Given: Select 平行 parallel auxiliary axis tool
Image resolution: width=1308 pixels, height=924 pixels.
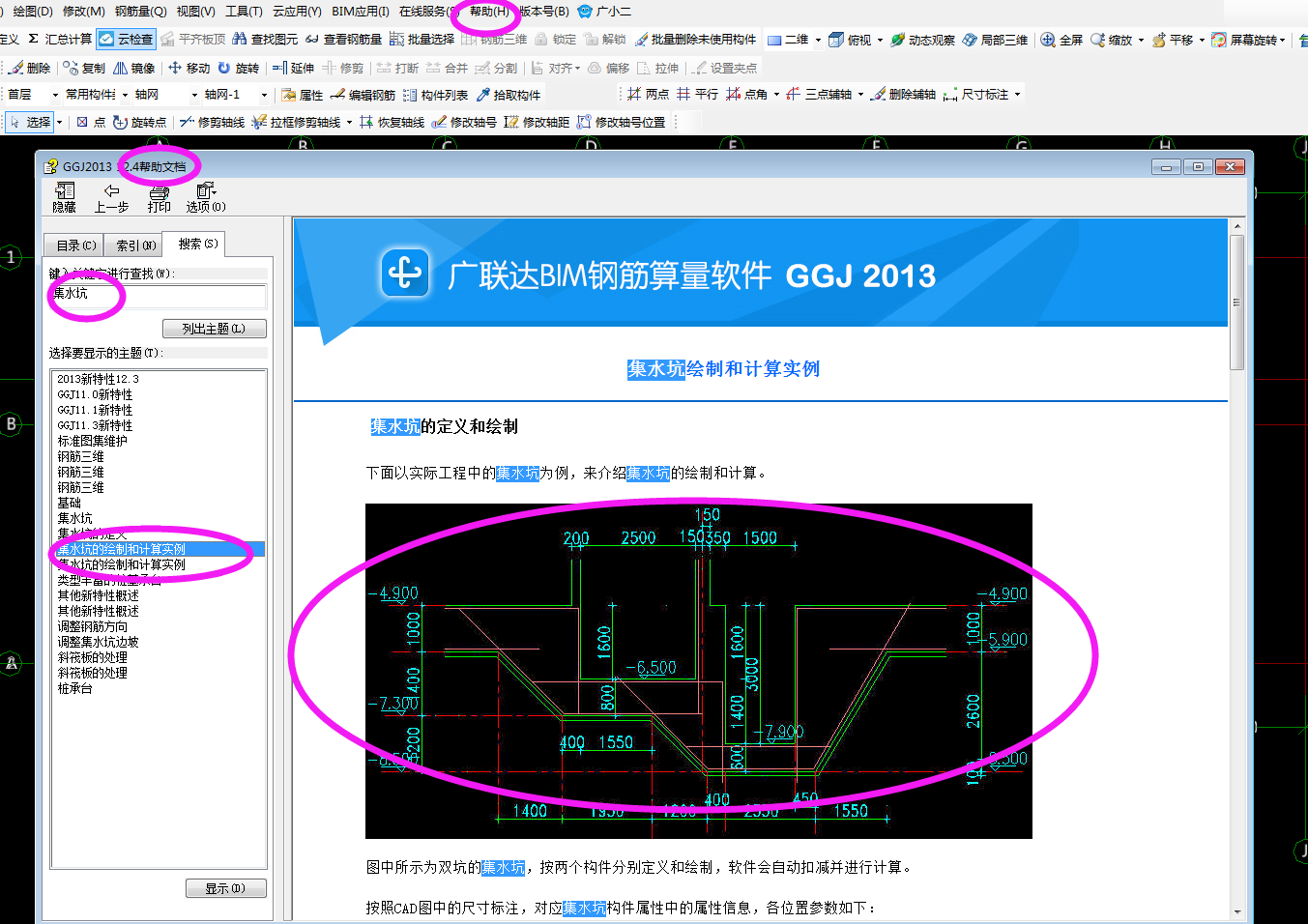Looking at the screenshot, I should tap(697, 94).
